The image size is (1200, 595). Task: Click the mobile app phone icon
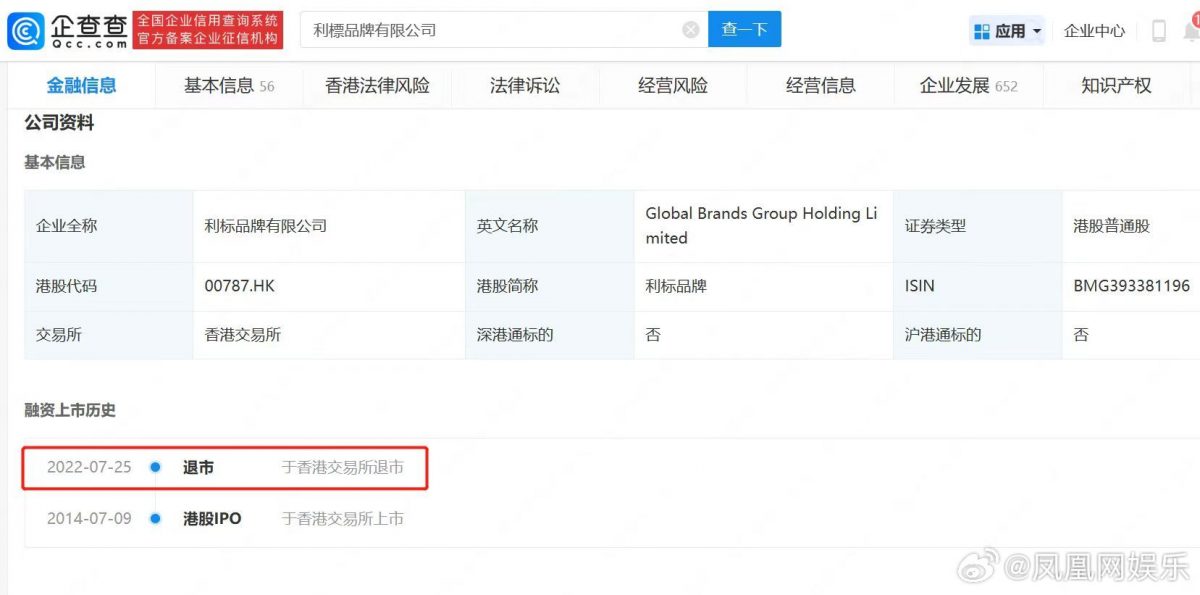click(1159, 30)
